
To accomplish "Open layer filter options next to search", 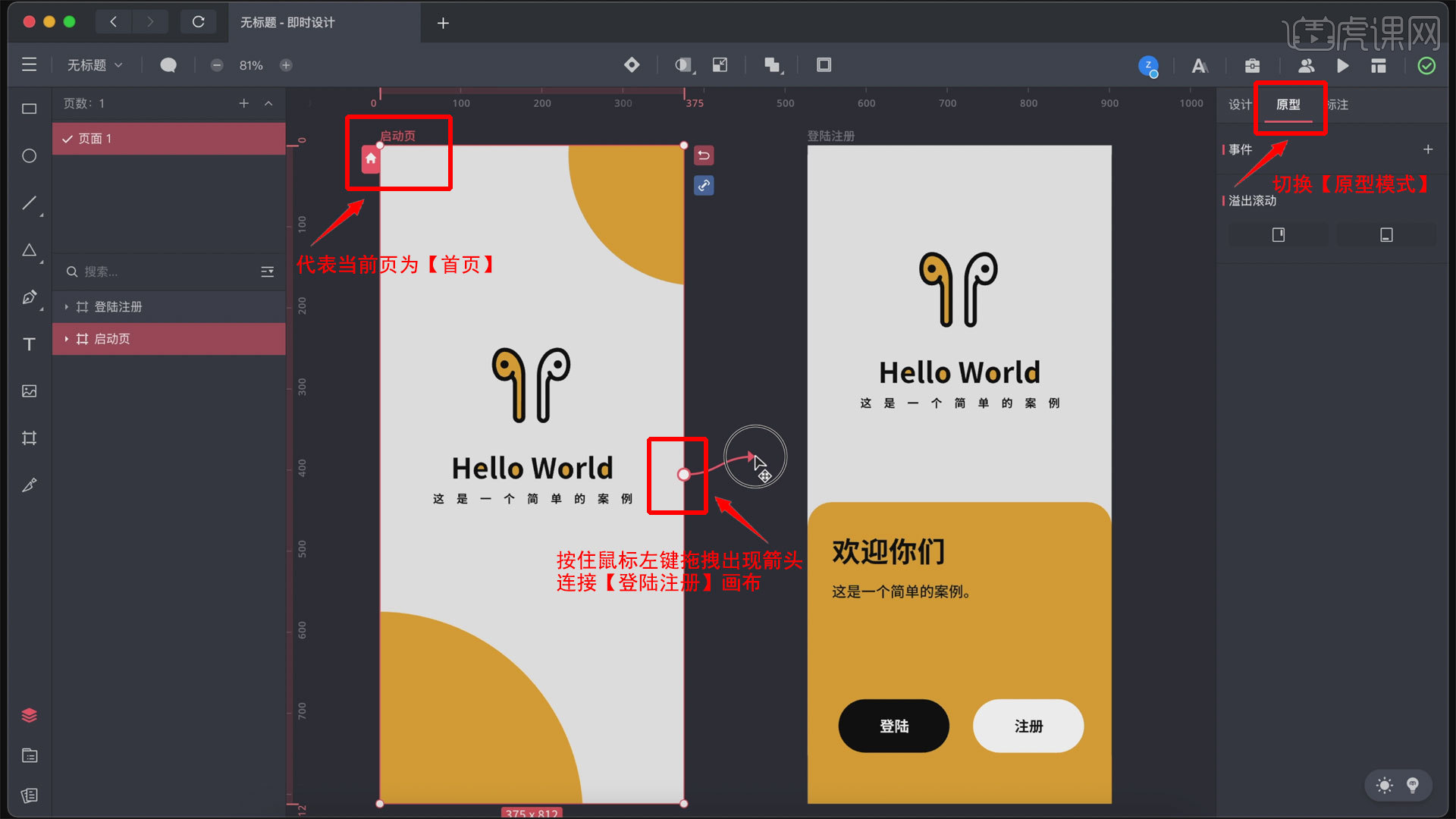I will (x=267, y=271).
